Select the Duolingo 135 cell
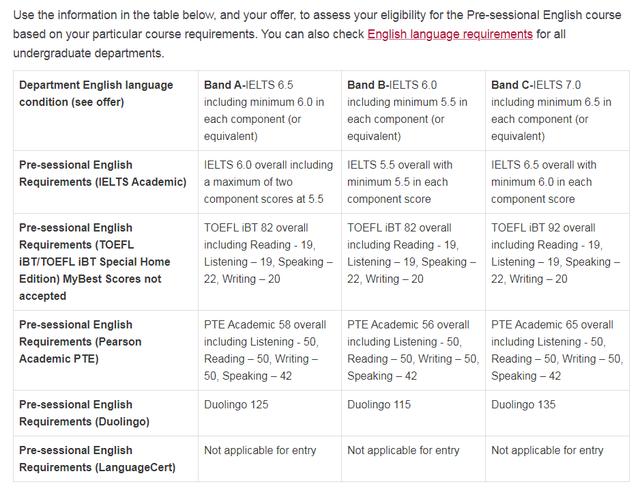Screen dimensions: 640x491 pos(558,413)
